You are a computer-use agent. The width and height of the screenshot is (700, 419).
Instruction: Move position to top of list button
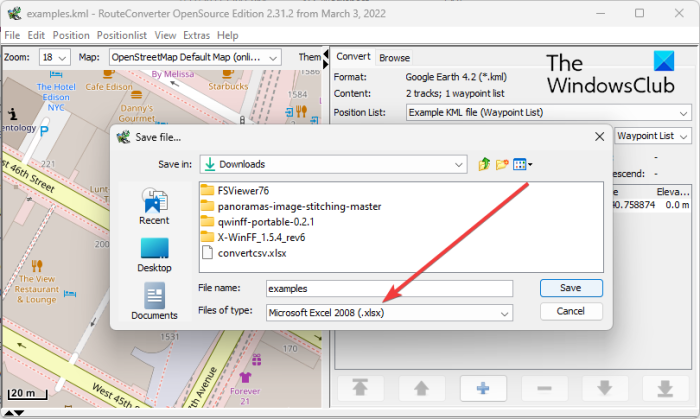[x=360, y=388]
